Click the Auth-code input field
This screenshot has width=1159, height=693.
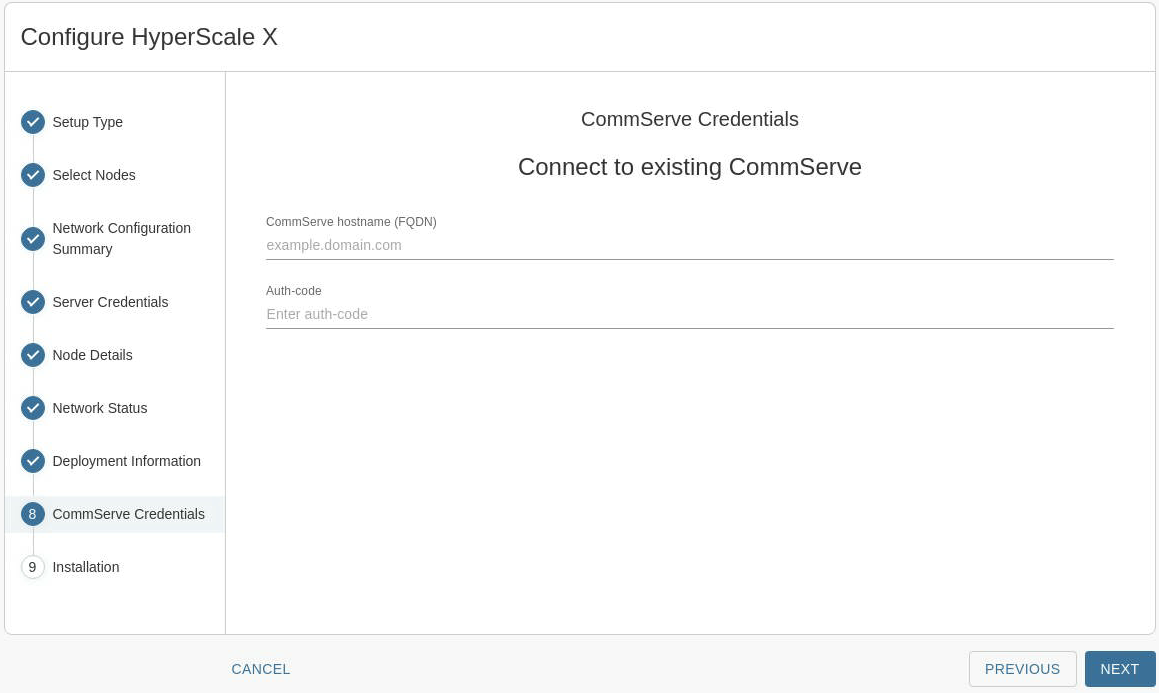[689, 314]
